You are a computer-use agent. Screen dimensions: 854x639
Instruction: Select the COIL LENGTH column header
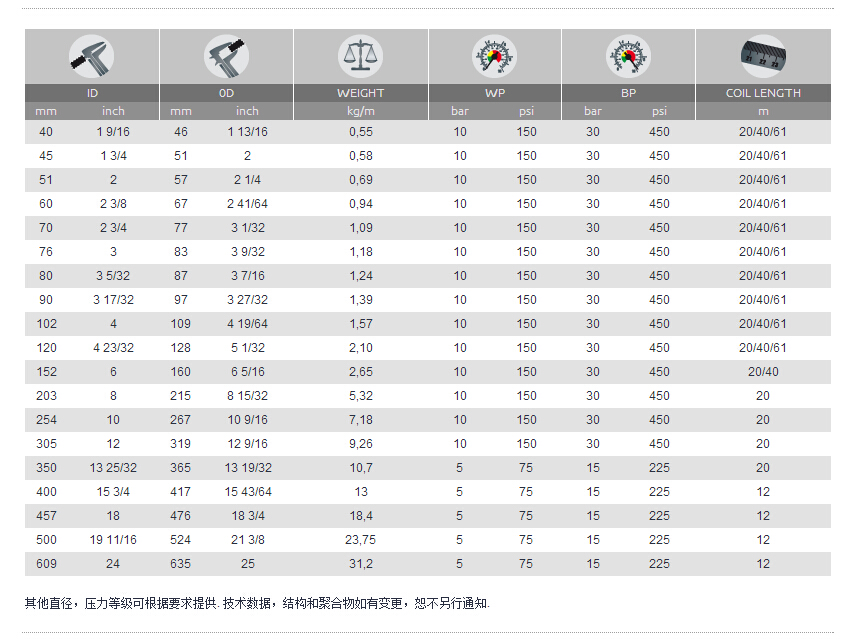763,93
